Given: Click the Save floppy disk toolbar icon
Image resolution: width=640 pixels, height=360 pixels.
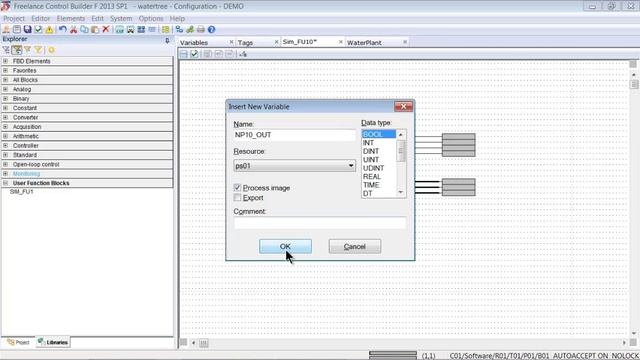Looking at the screenshot, I should point(27,29).
